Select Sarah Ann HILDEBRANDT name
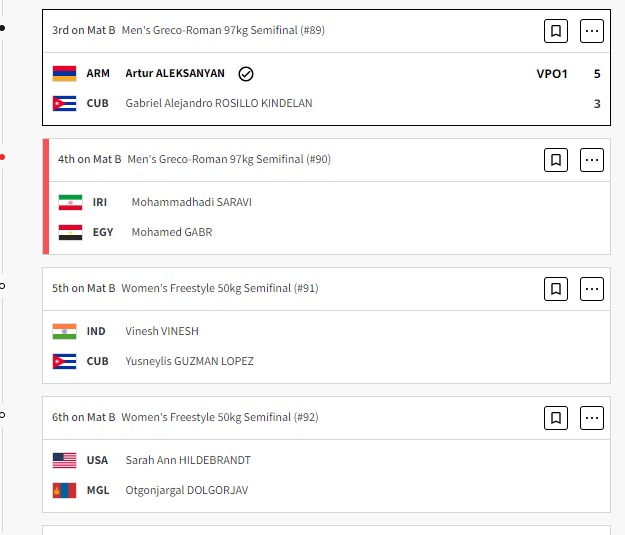 188,460
